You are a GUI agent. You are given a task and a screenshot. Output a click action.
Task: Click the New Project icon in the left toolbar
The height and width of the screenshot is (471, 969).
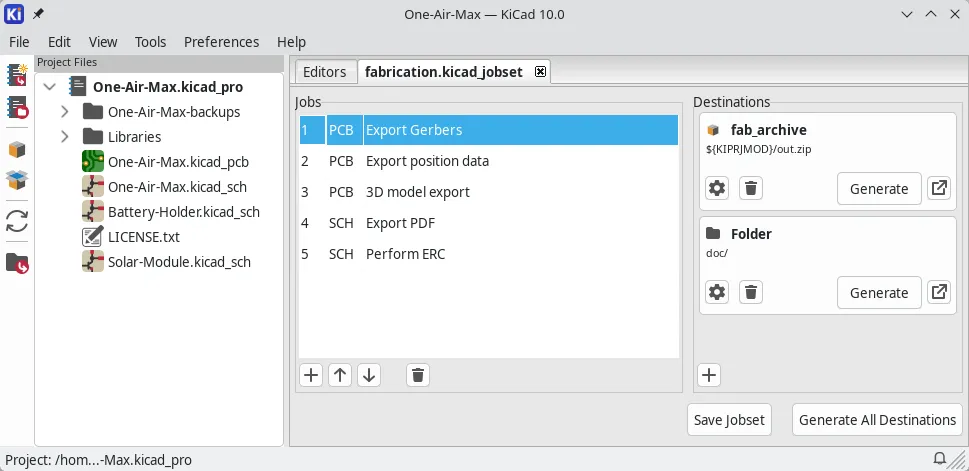point(17,75)
